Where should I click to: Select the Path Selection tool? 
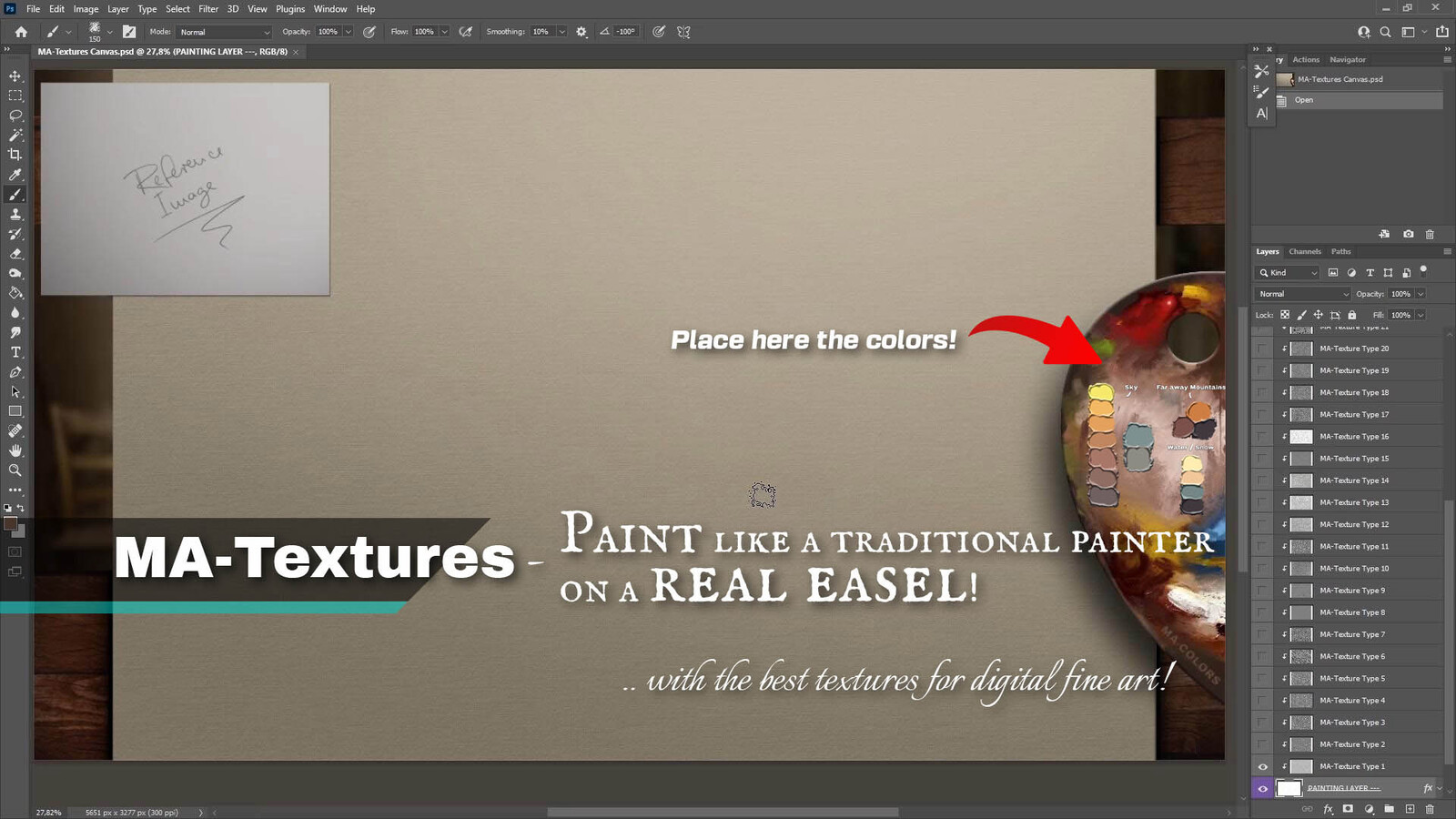15,392
